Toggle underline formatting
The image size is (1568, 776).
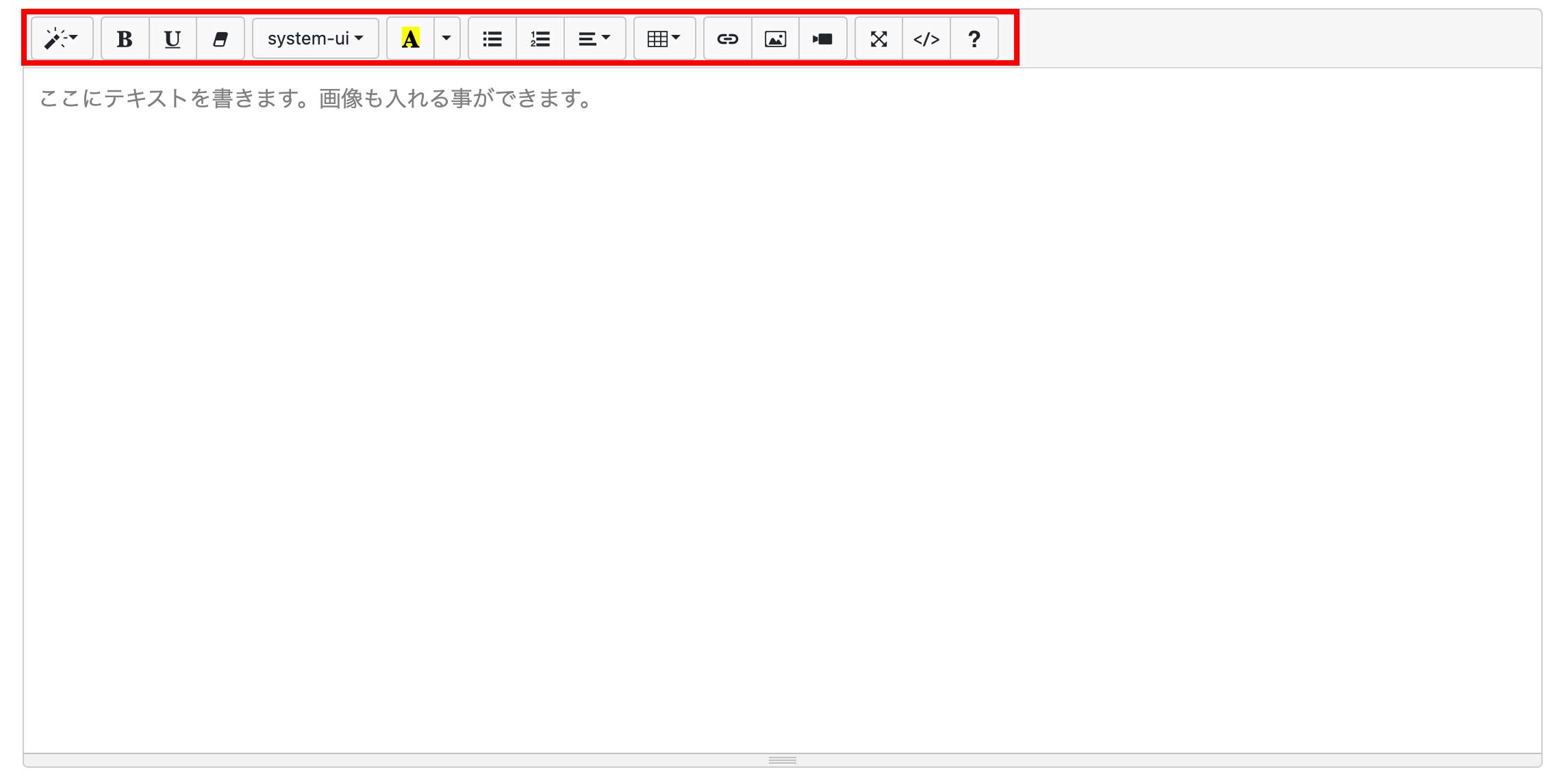tap(173, 39)
